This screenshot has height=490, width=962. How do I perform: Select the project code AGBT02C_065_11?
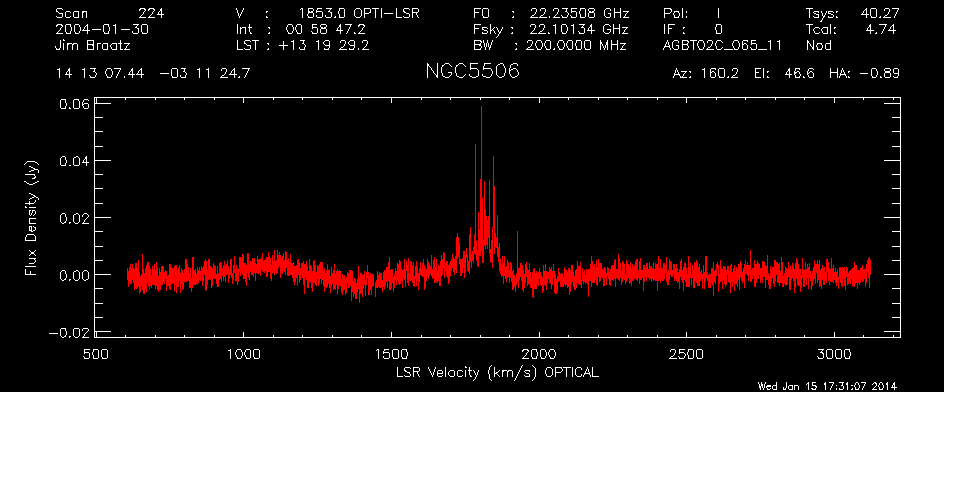[723, 46]
